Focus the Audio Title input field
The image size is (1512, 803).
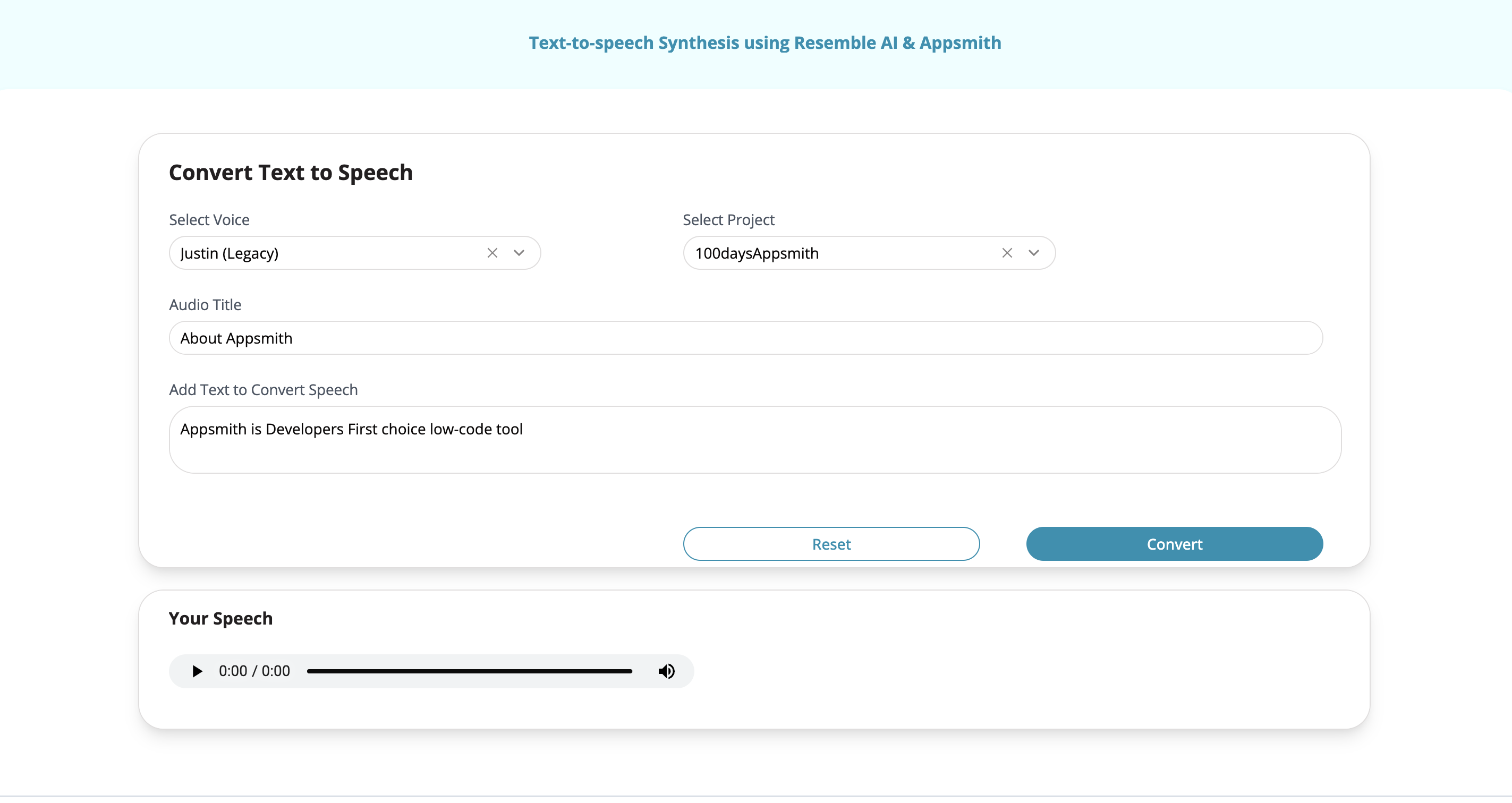(x=745, y=338)
